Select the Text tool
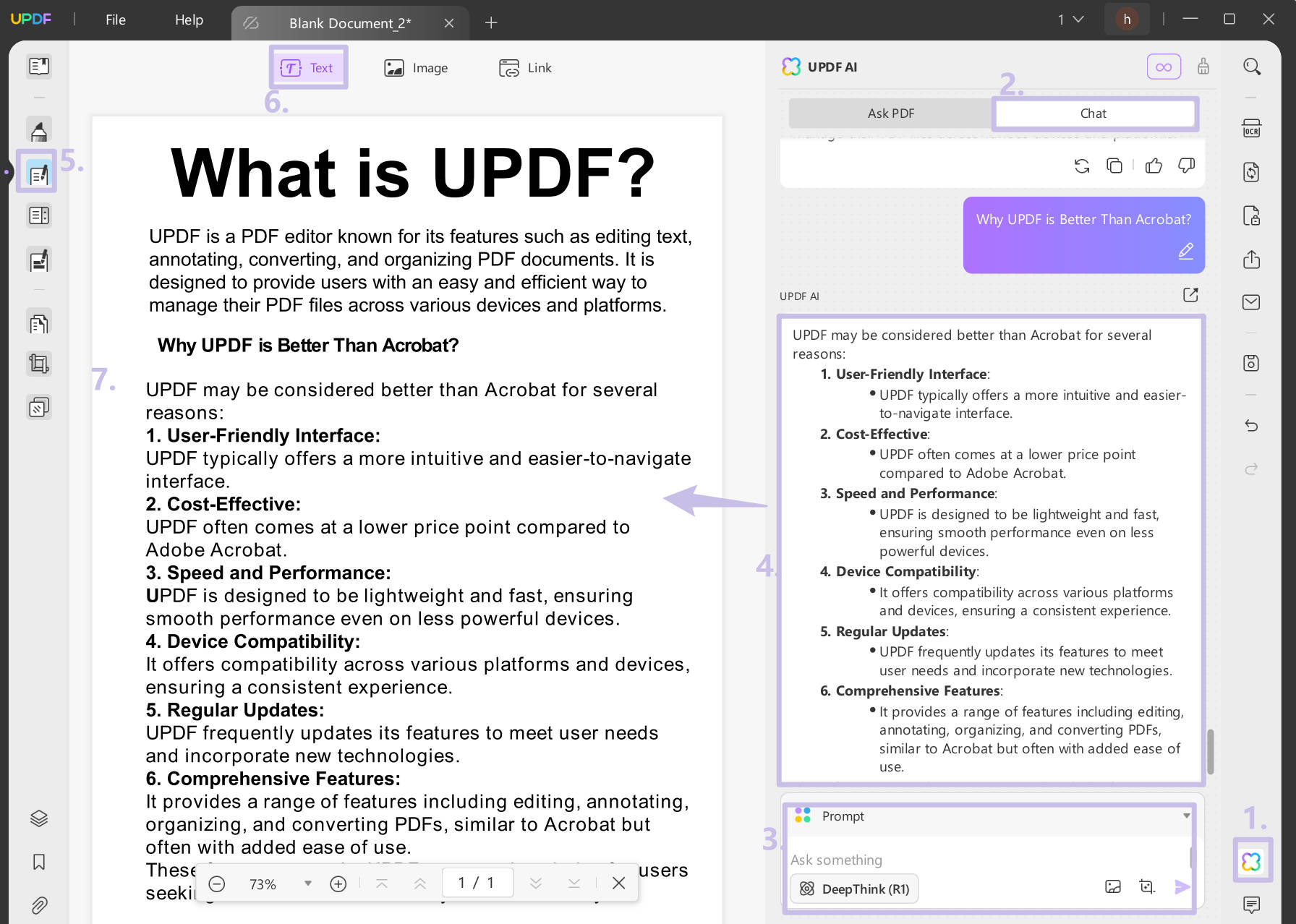Viewport: 1296px width, 924px height. 308,67
